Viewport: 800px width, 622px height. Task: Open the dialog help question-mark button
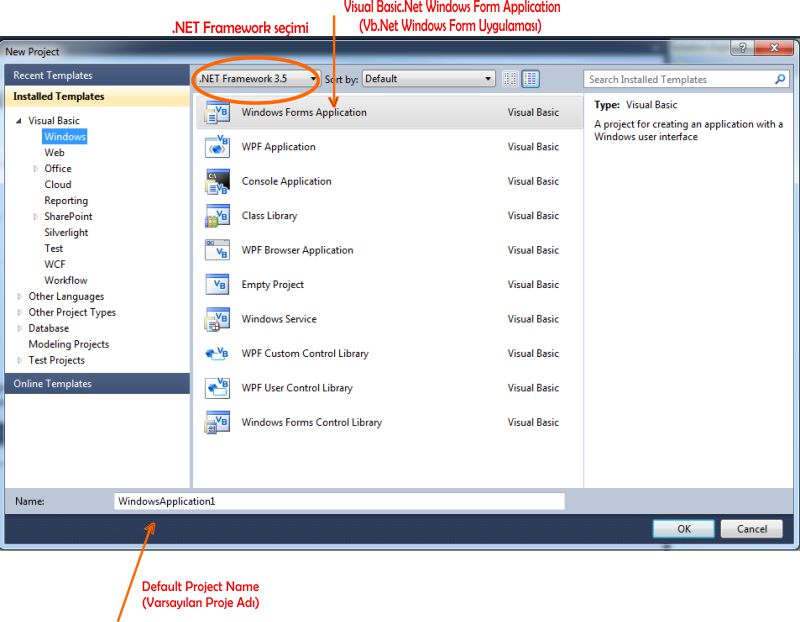[742, 48]
